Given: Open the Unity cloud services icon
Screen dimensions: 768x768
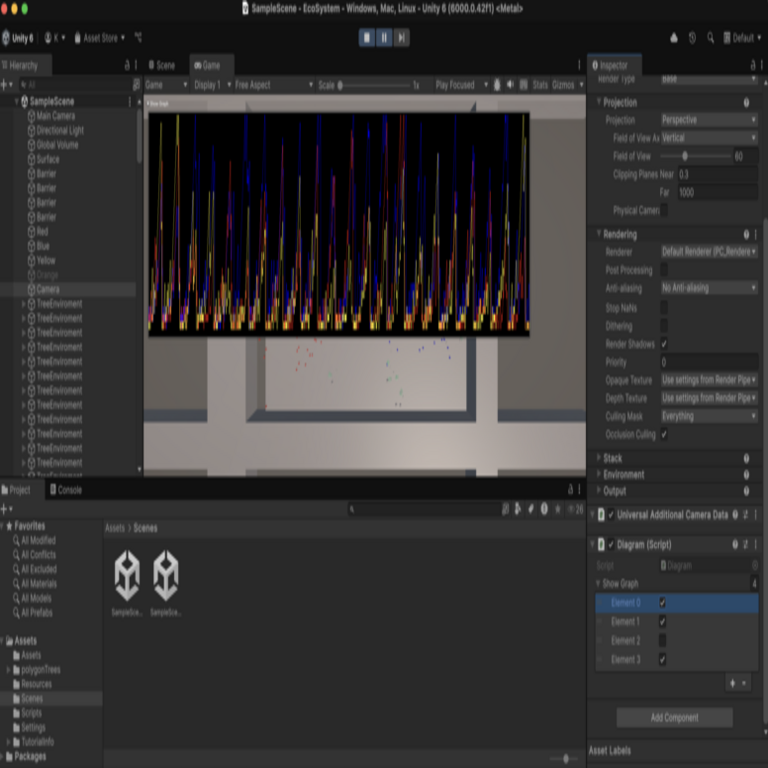Looking at the screenshot, I should pos(674,38).
